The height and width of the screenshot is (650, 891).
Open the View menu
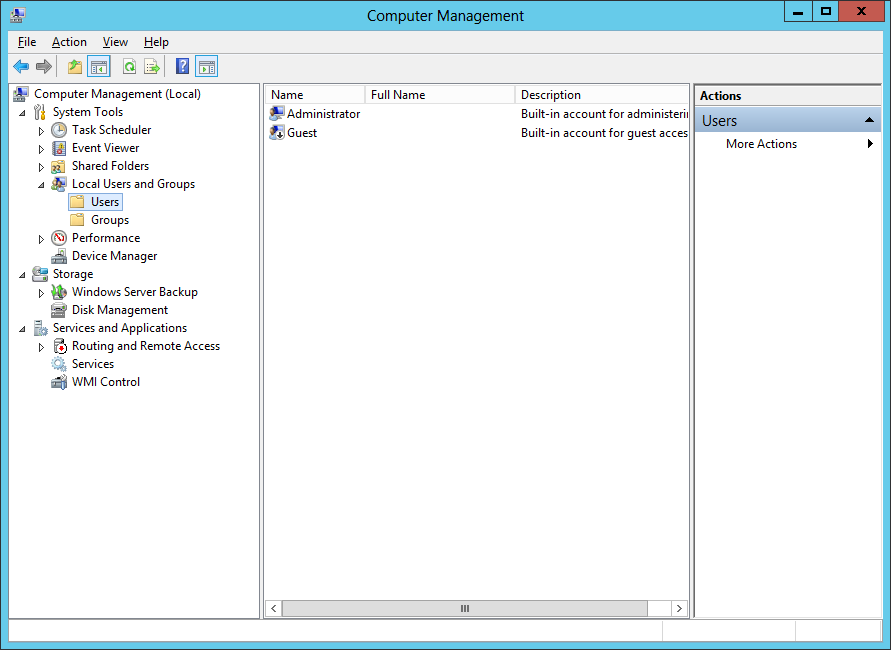point(115,42)
